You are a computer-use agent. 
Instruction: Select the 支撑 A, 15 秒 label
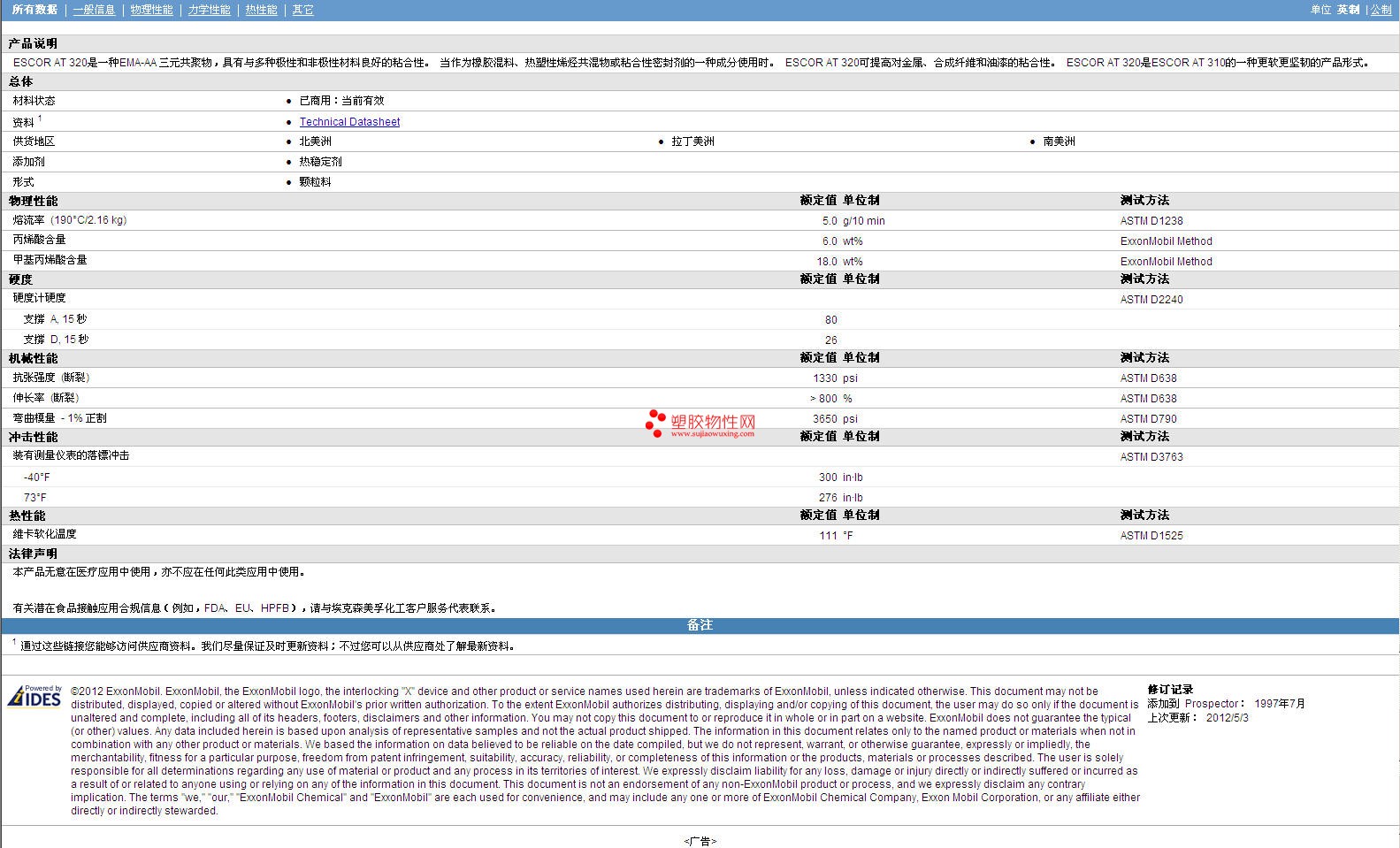pos(55,319)
